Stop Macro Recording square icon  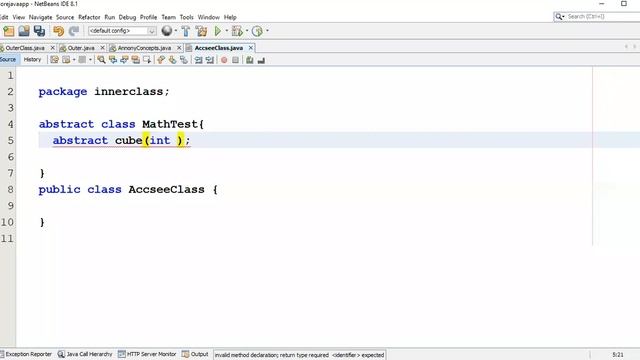(x=236, y=60)
